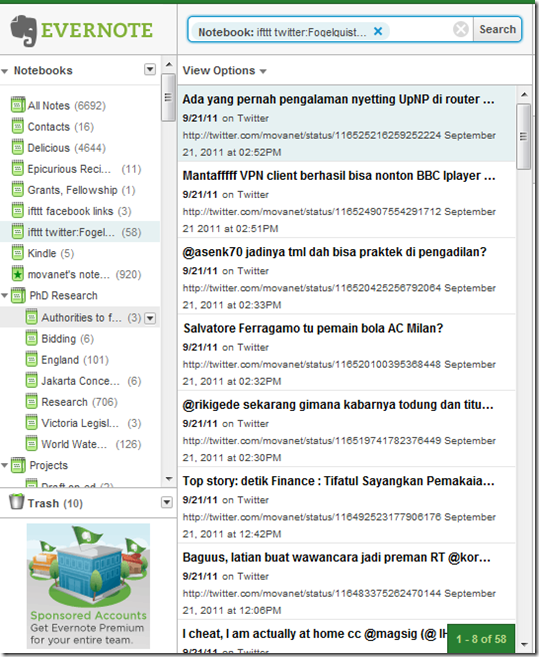
Task: Click the Grants, Fellowship notebook icon
Action: (18, 190)
